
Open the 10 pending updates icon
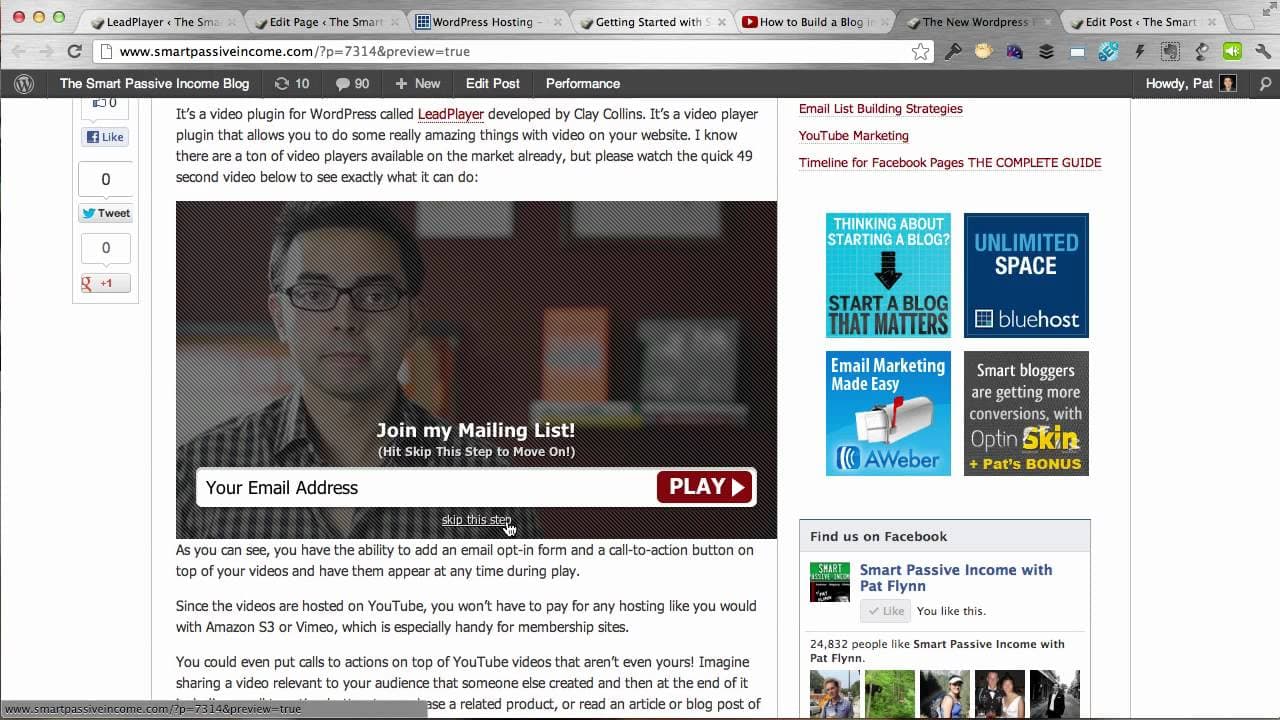(x=292, y=84)
